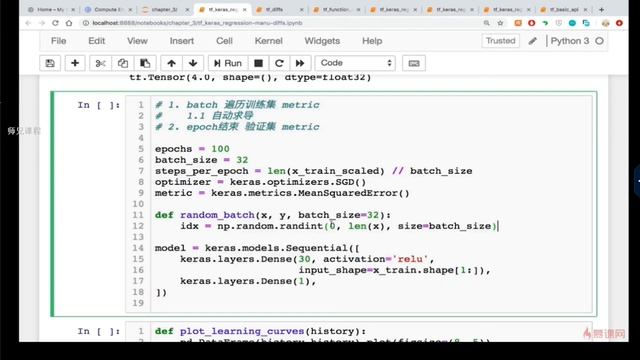
Task: Click the 'epochs = 100' code line
Action: pyautogui.click(x=192, y=149)
